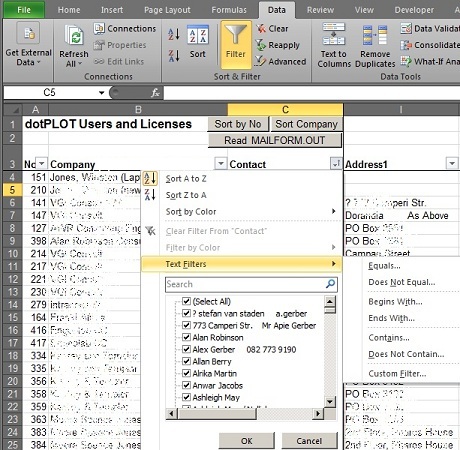Click the Clear filter icon in ribbon
Image resolution: width=460 pixels, height=450 pixels.
tap(261, 29)
